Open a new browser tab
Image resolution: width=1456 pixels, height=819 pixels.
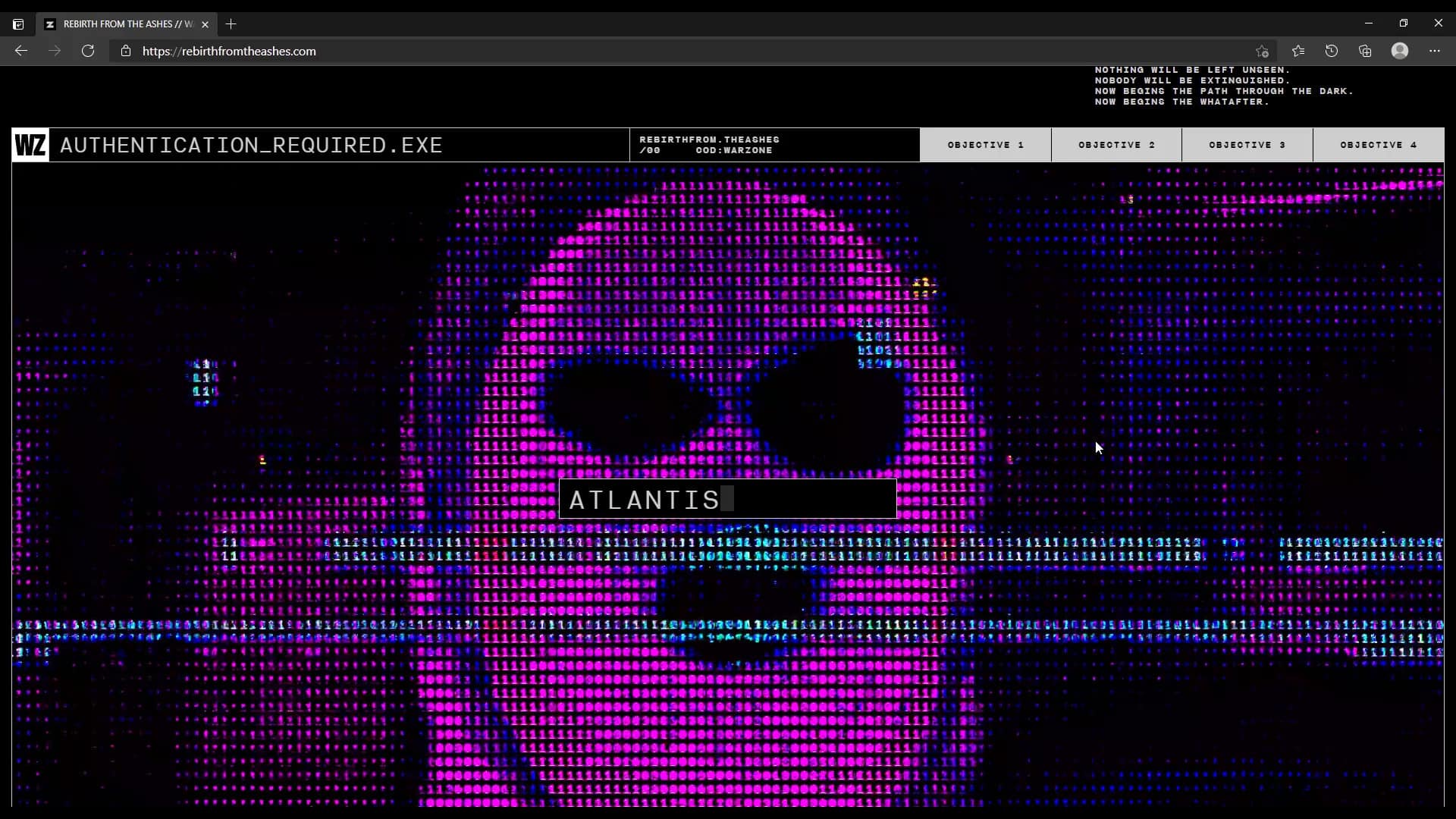231,24
